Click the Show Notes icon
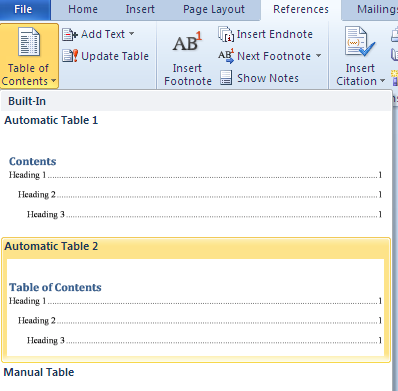This screenshot has height=391, width=398. click(x=226, y=78)
